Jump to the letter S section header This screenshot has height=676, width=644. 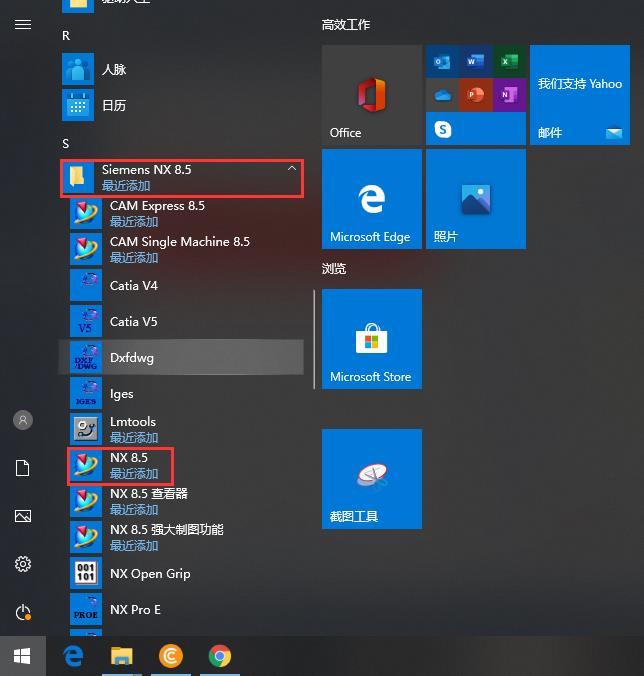click(x=66, y=144)
